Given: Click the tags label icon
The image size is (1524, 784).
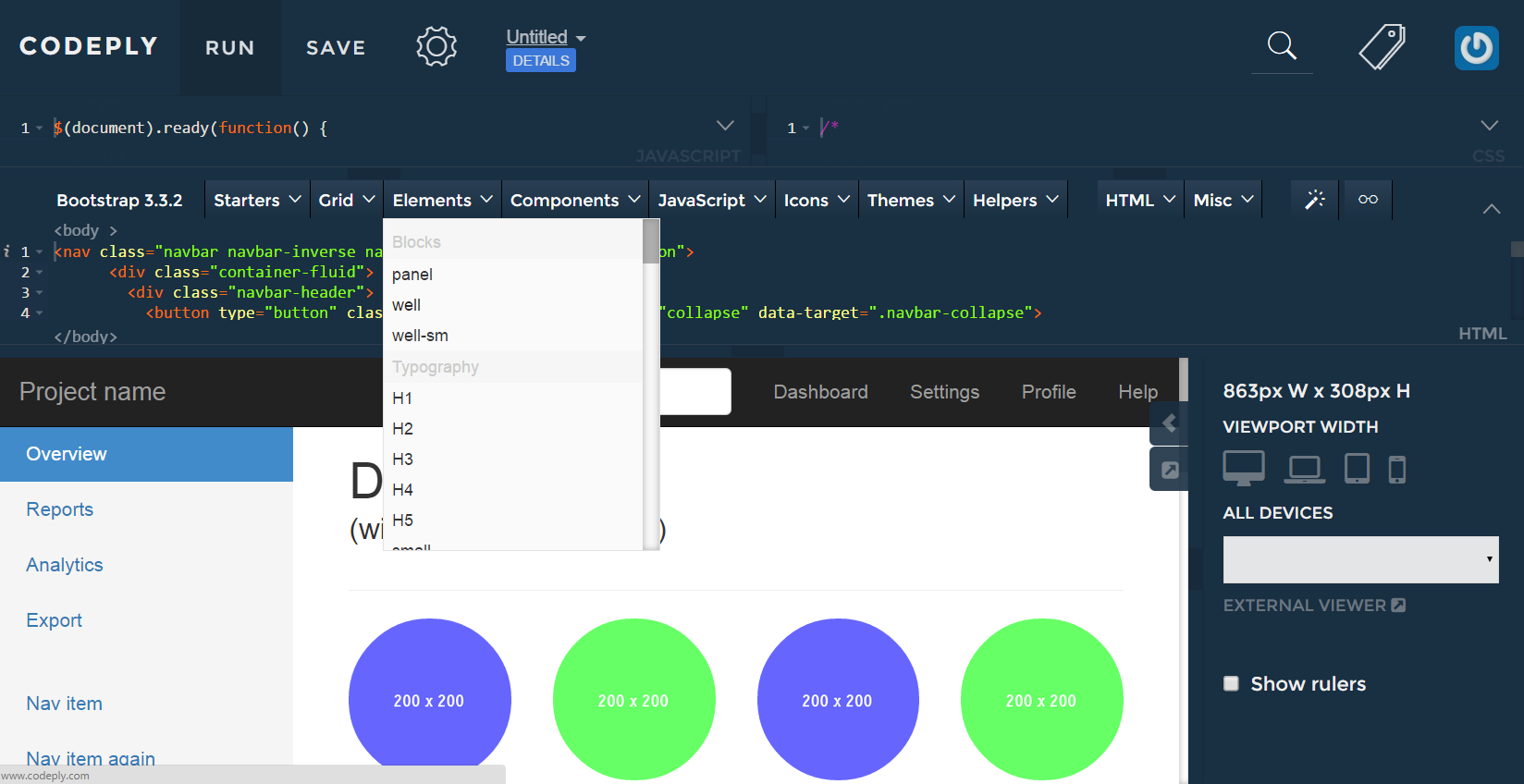Looking at the screenshot, I should point(1383,46).
